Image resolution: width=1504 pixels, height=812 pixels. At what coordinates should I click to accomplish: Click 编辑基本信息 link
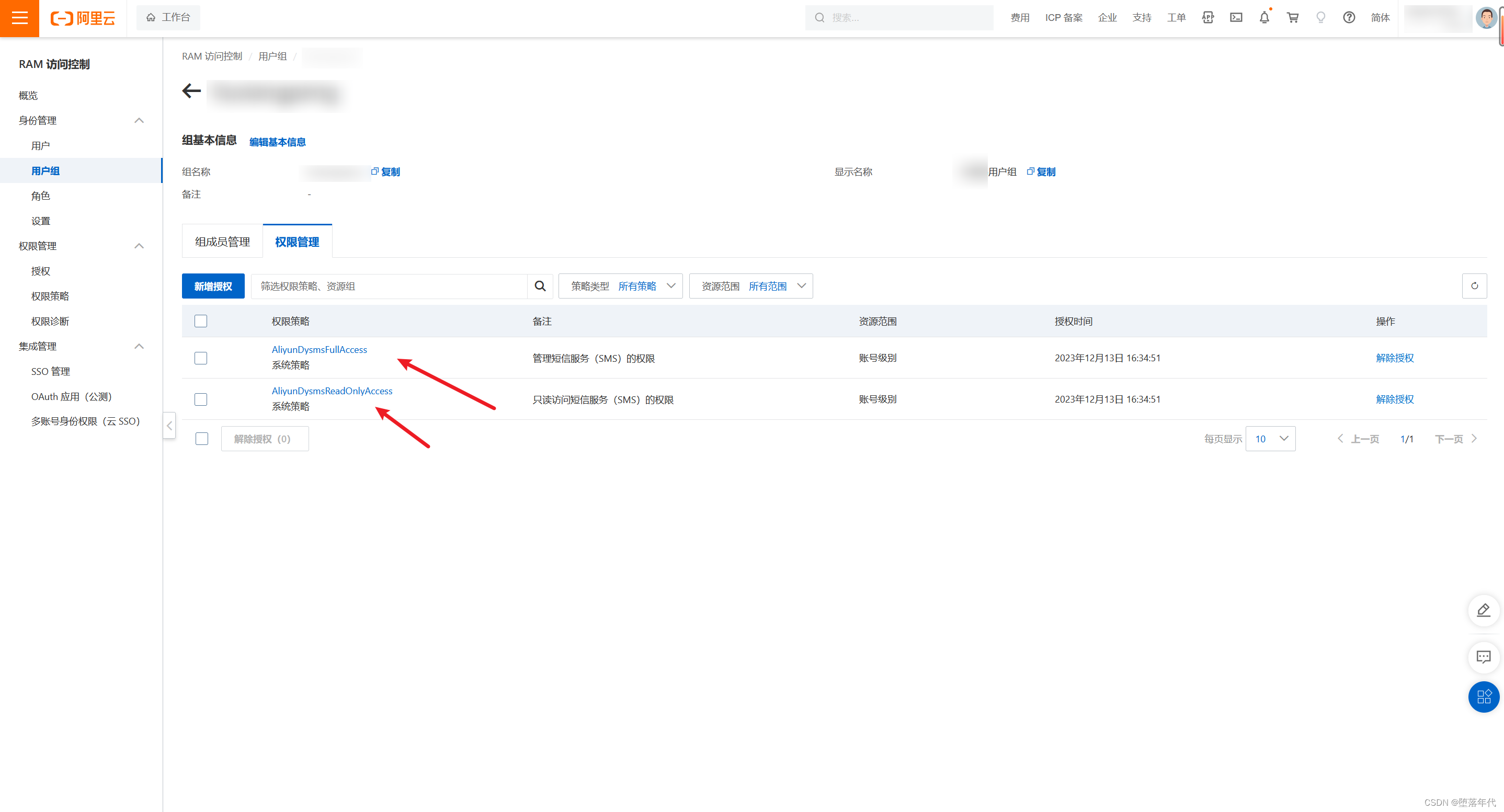(x=277, y=142)
